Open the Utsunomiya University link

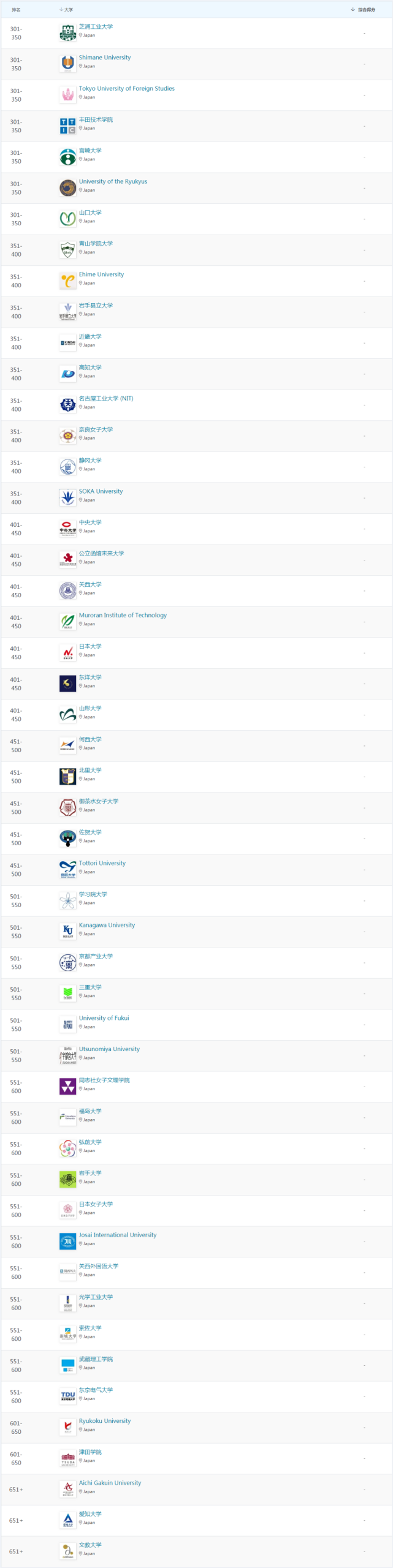109,1049
